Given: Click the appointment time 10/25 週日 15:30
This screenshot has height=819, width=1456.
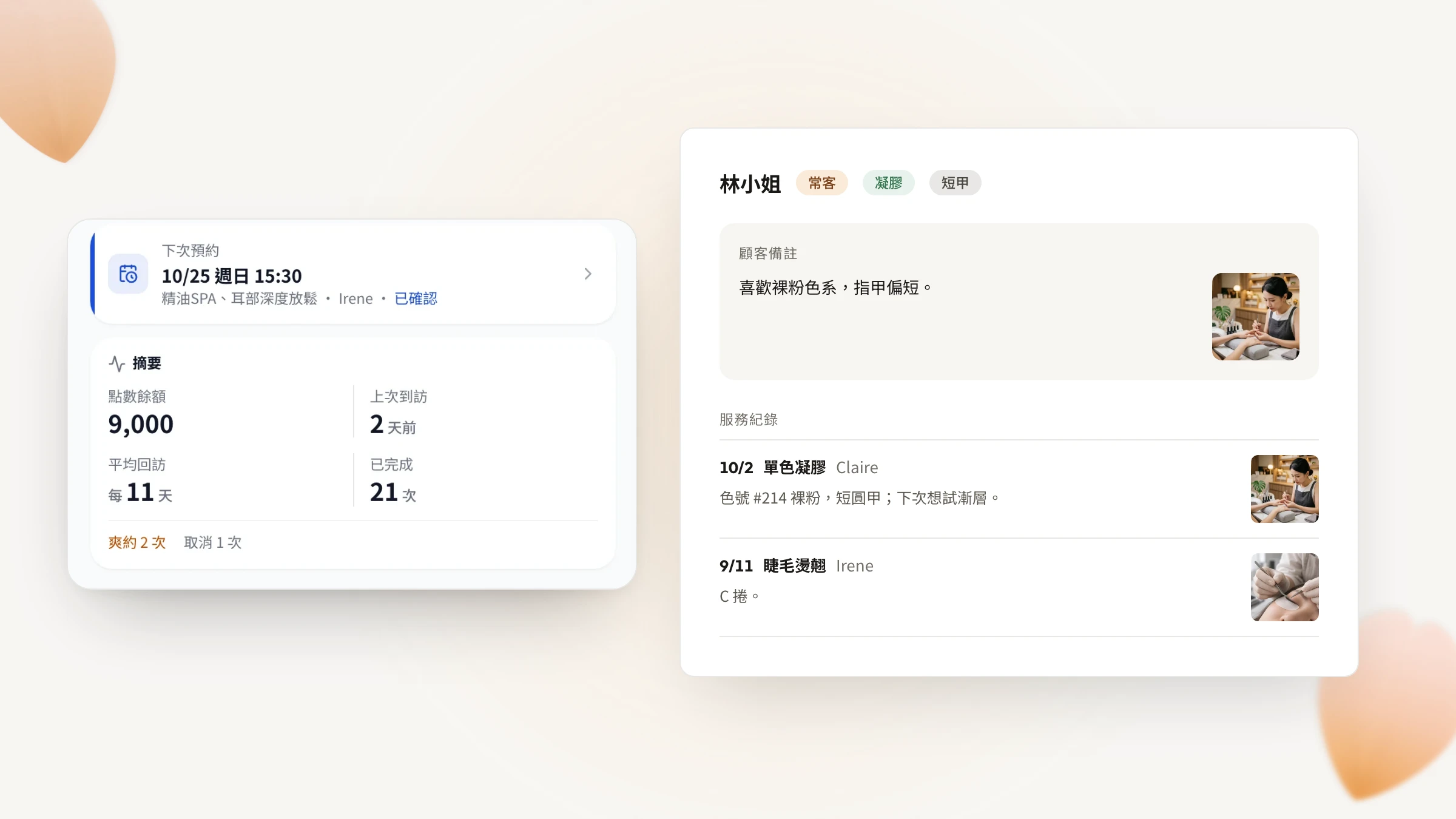Looking at the screenshot, I should pos(232,276).
